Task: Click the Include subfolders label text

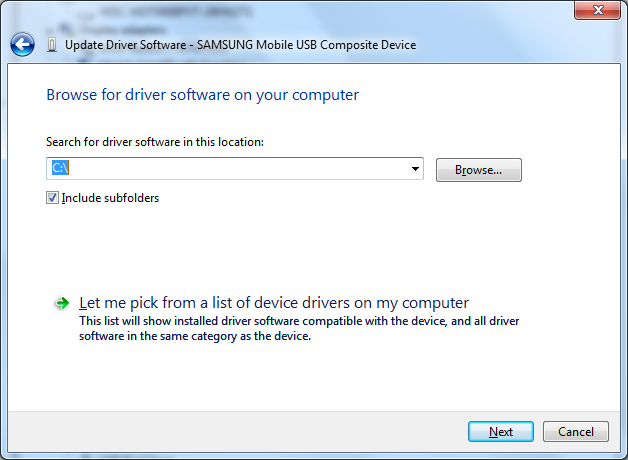Action: click(x=110, y=198)
